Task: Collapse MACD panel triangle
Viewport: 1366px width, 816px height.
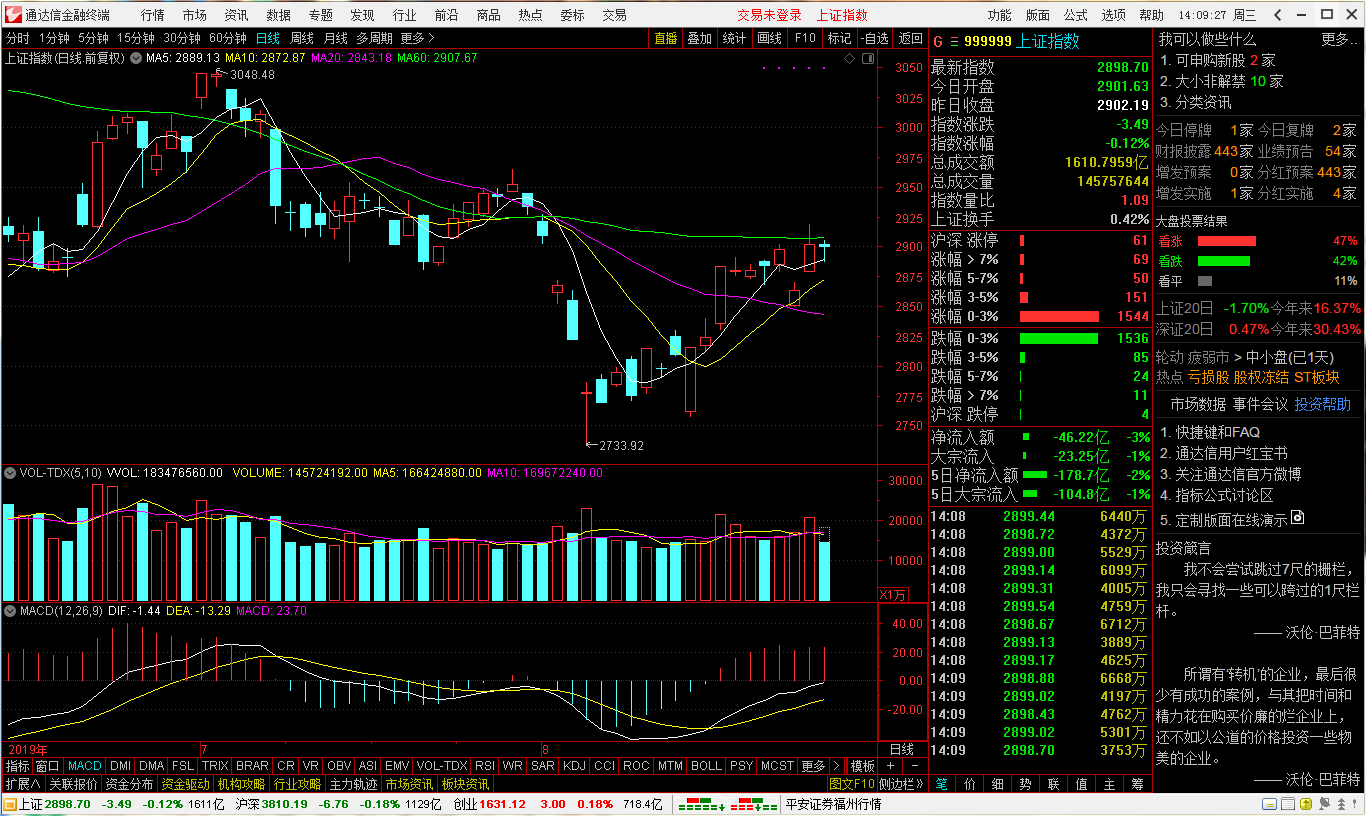Action: 10,610
